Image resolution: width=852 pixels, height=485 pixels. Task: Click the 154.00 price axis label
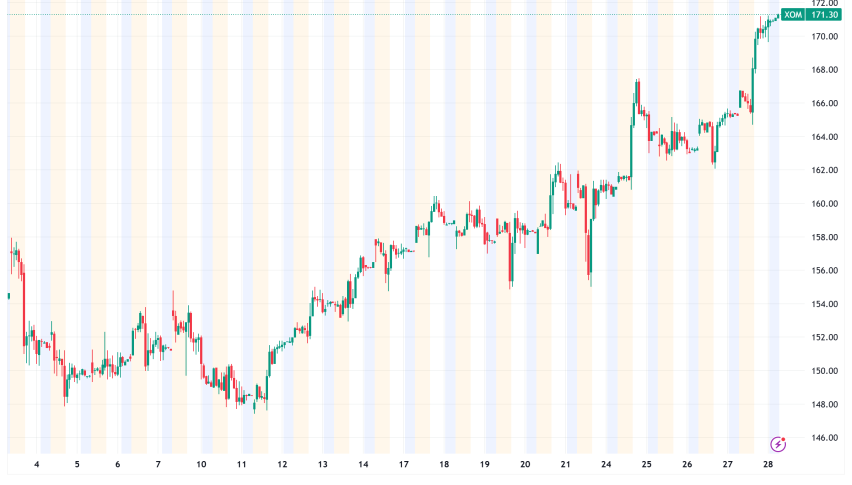pos(824,304)
